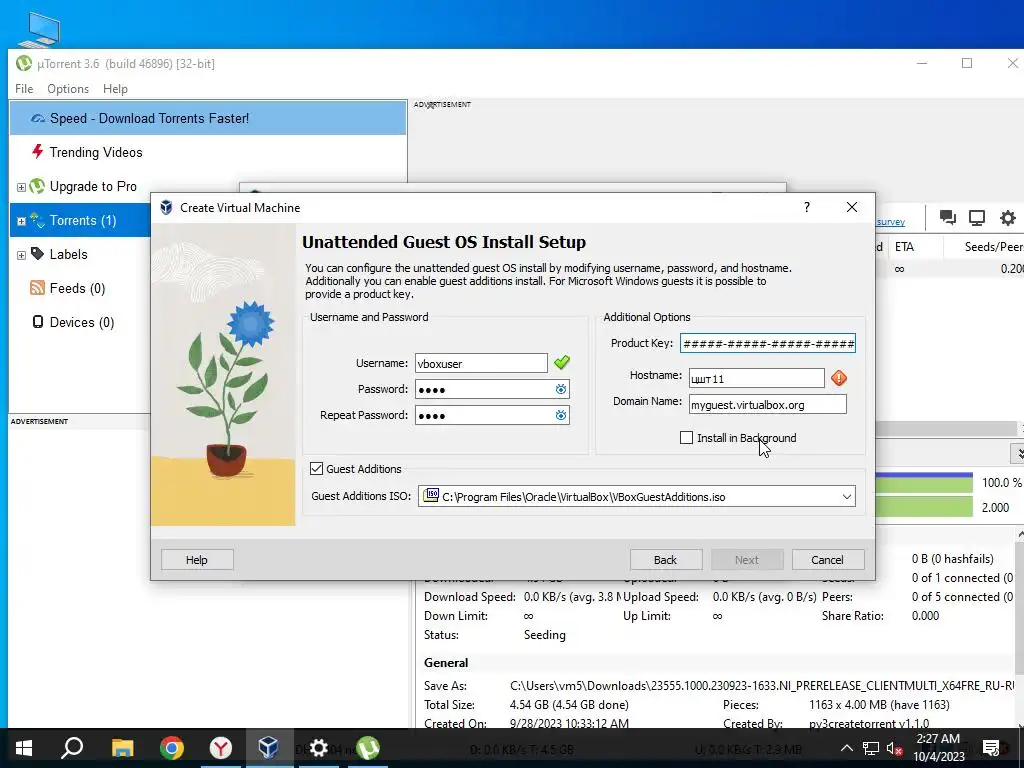The image size is (1024, 768).
Task: Click the uTorrent chat bubbles toolbar icon
Action: click(948, 217)
